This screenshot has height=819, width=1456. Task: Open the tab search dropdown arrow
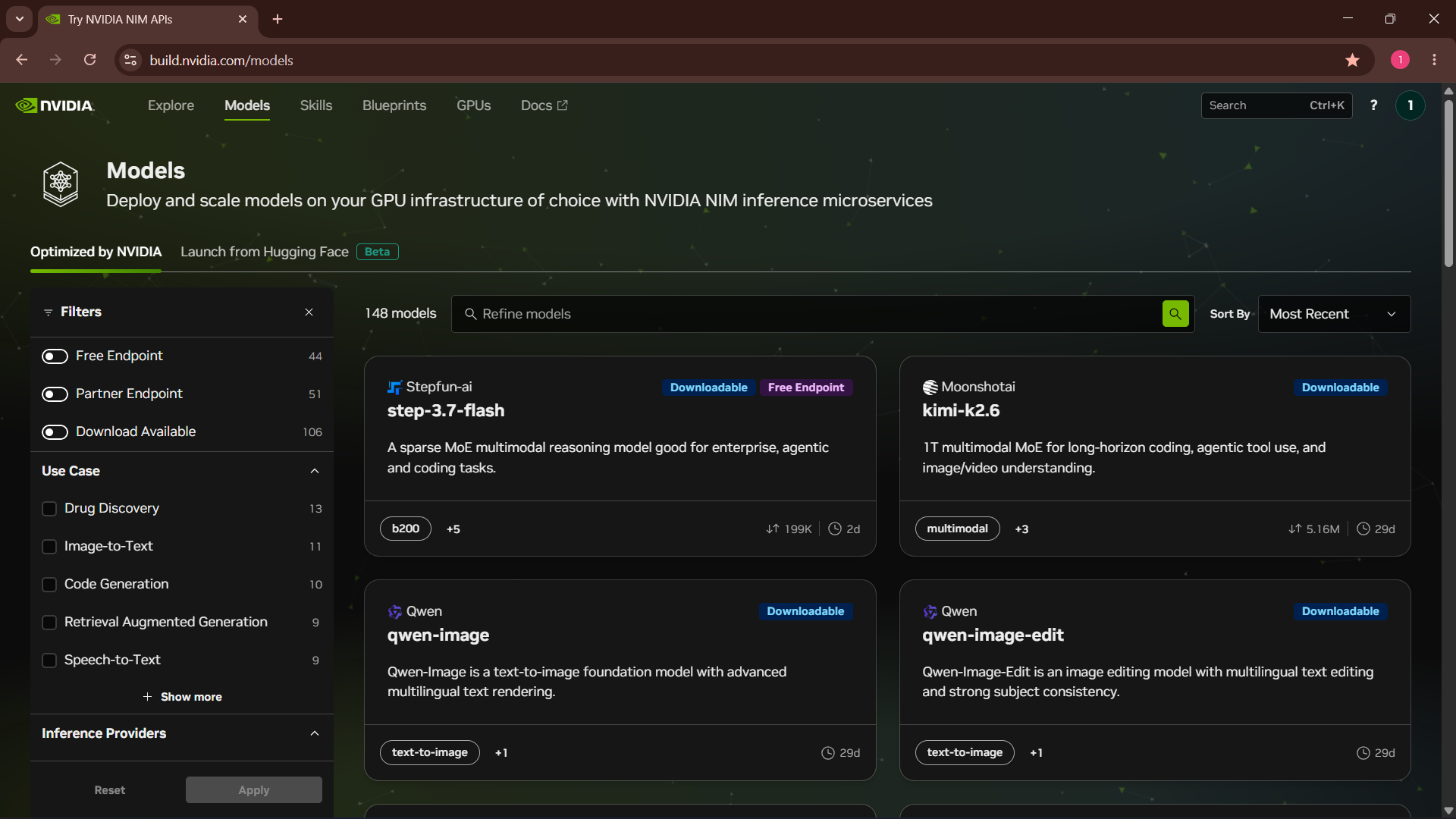(x=20, y=19)
